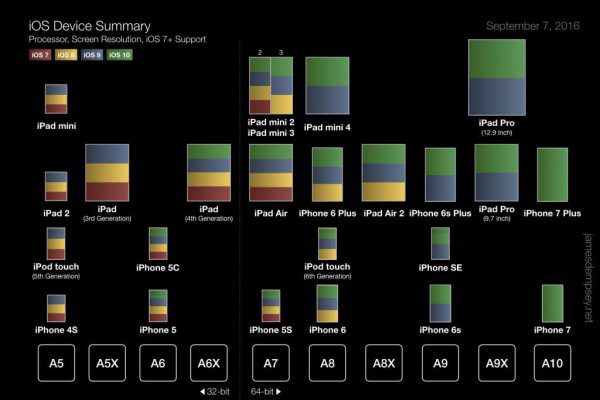Screen dimensions: 600x400
Task: Click the A5 processor box
Action: tap(56, 363)
